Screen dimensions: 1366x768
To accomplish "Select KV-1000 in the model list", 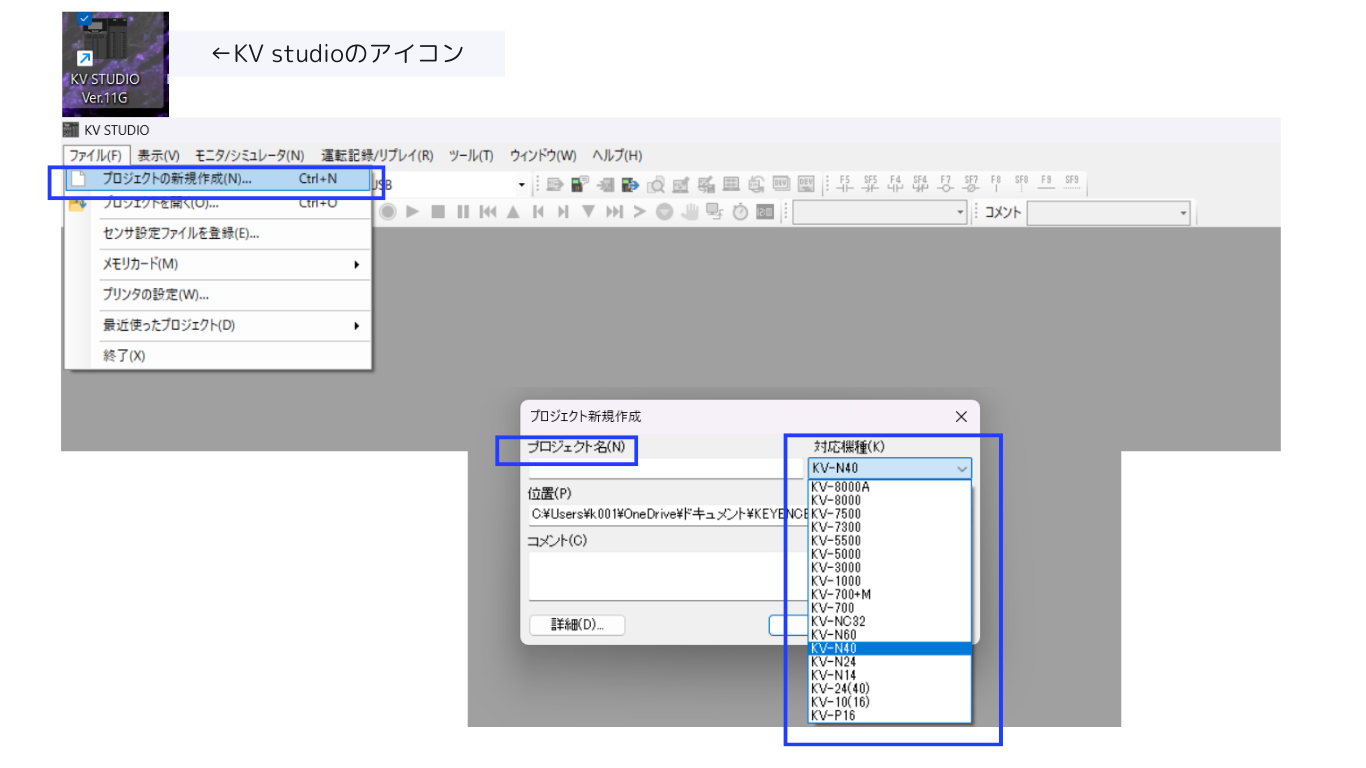I will (889, 581).
